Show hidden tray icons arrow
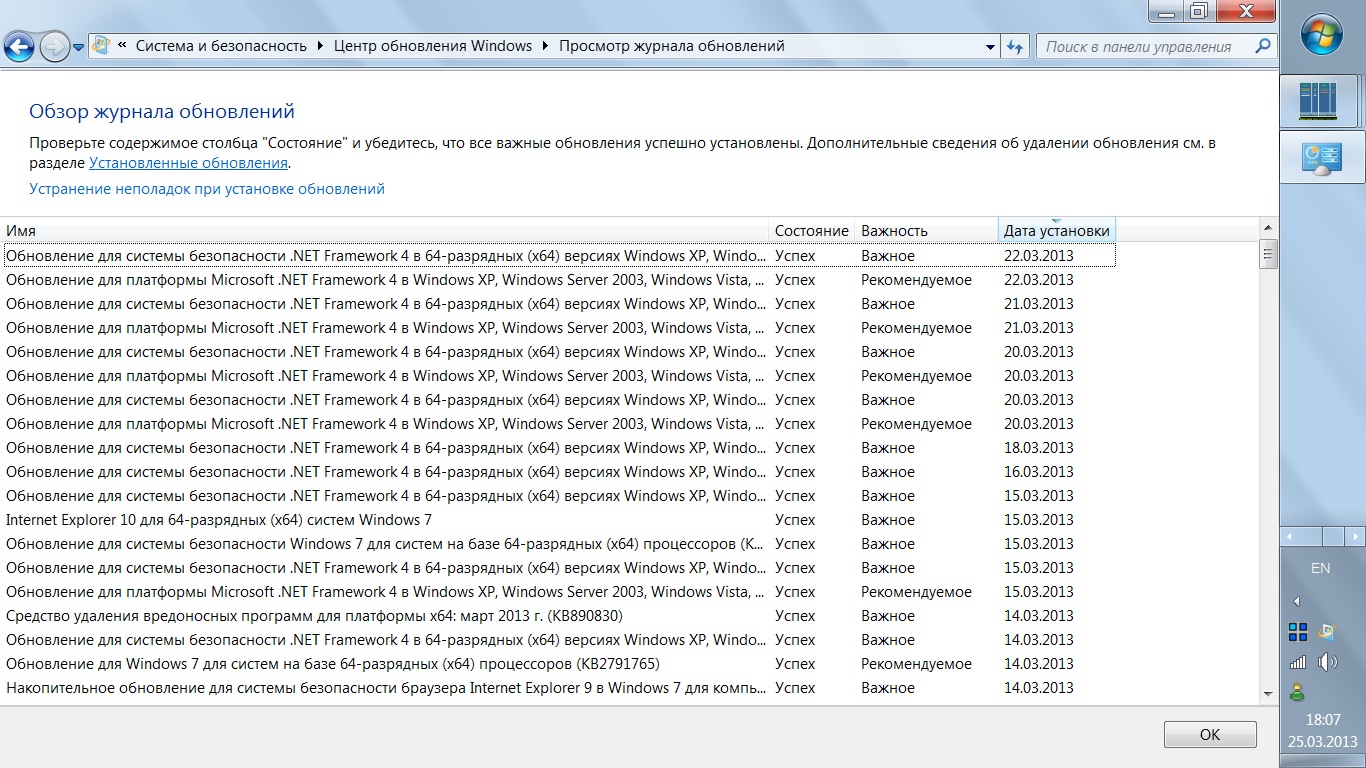The image size is (1366, 768). point(1297,601)
